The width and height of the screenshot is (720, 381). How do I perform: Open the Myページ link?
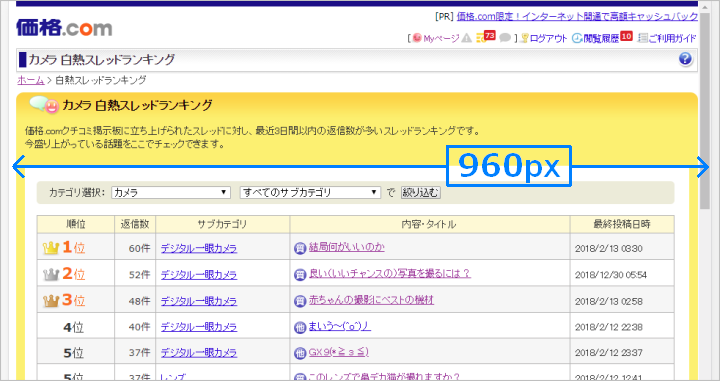[441, 39]
